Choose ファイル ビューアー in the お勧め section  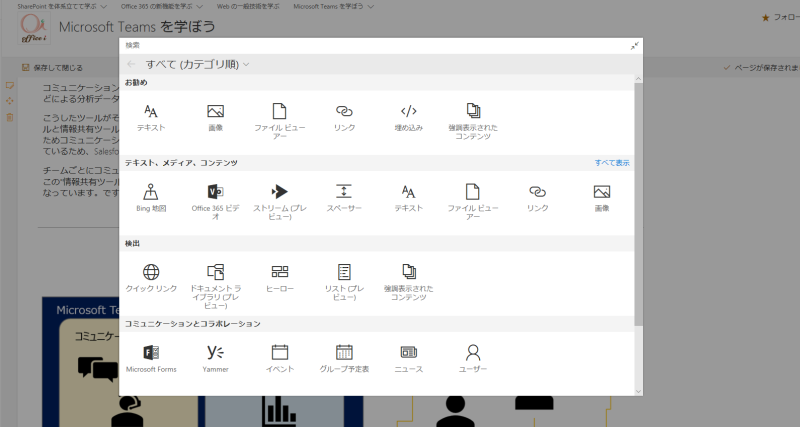[280, 121]
